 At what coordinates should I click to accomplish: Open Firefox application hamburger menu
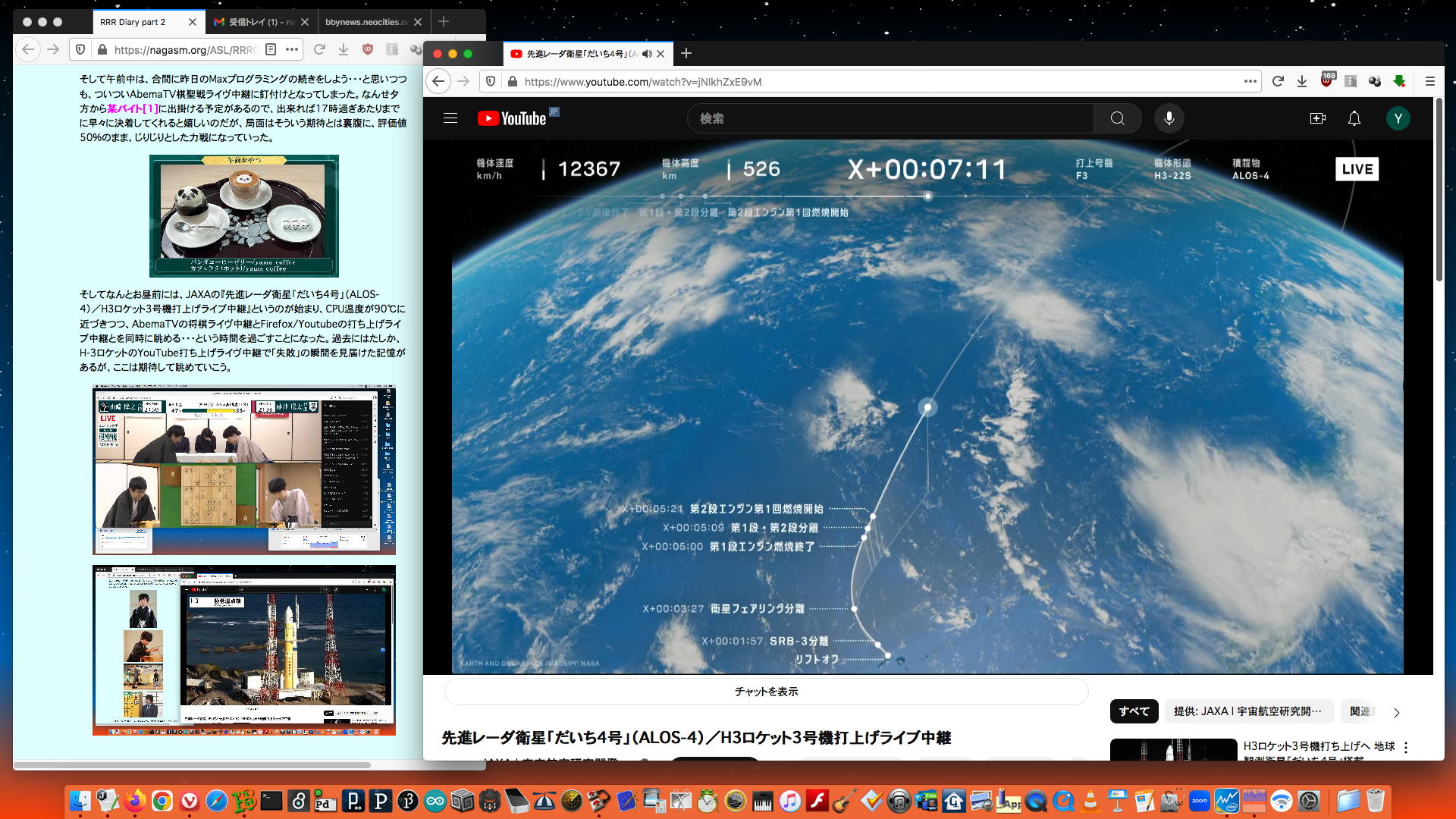tap(1430, 81)
